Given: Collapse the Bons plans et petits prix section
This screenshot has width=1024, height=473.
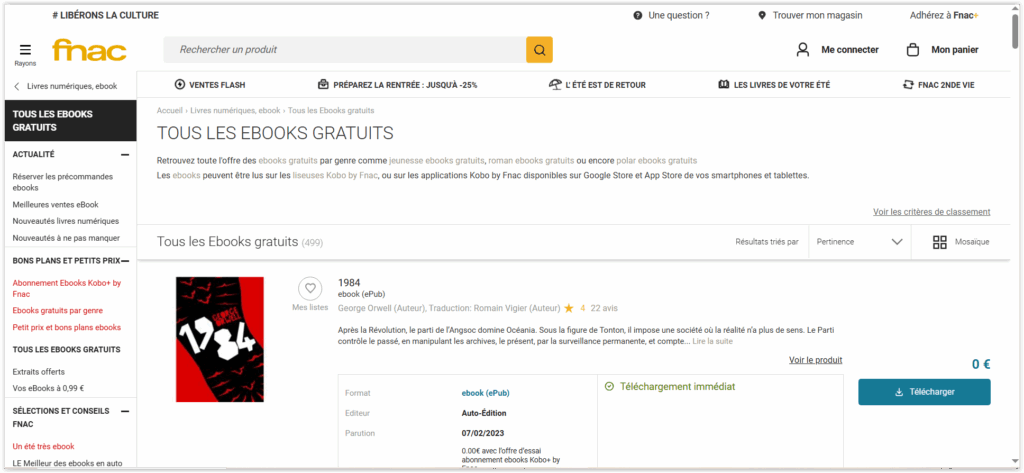Looking at the screenshot, I should point(125,261).
